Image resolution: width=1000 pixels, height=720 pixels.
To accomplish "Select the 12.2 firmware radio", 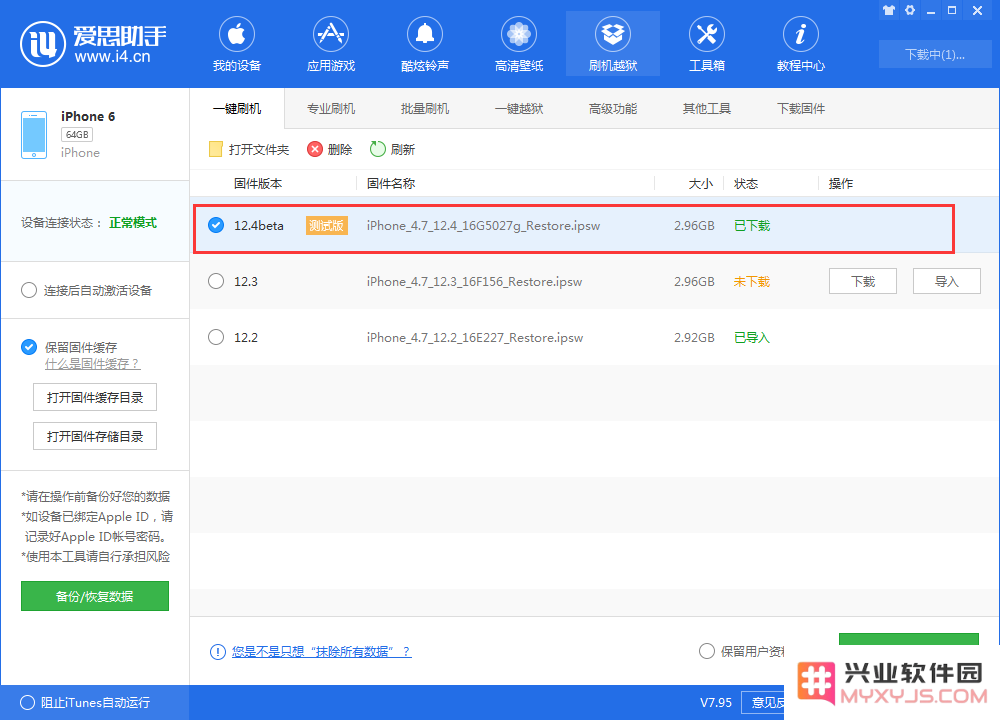I will [x=216, y=337].
